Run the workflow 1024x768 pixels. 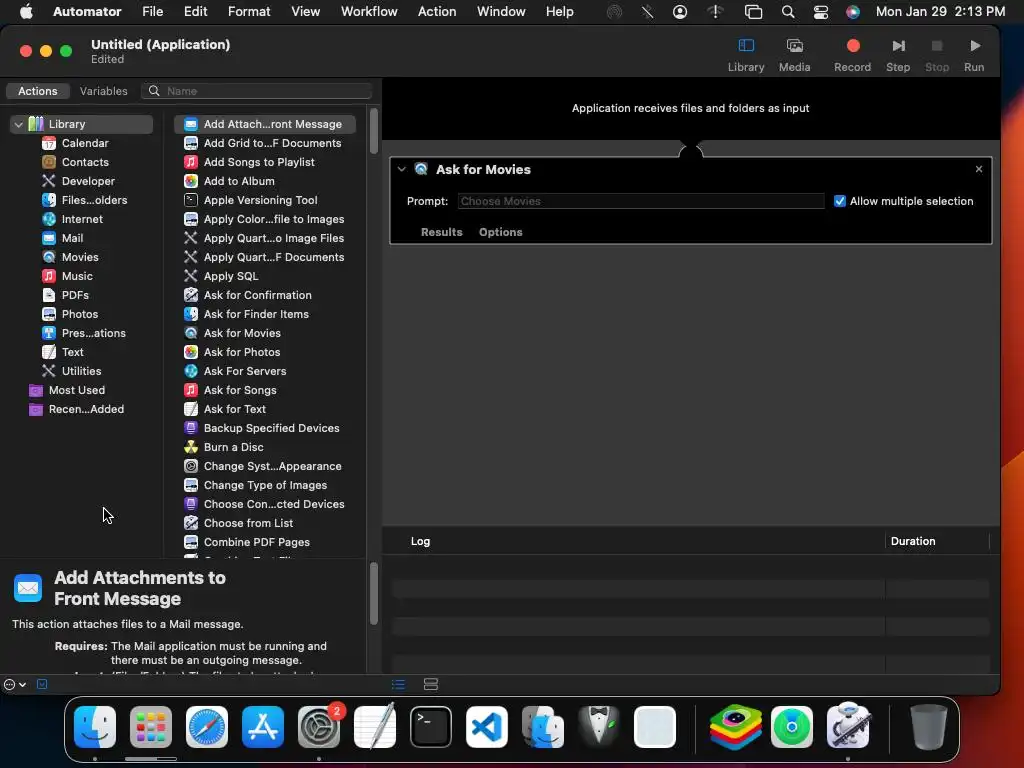(x=974, y=55)
